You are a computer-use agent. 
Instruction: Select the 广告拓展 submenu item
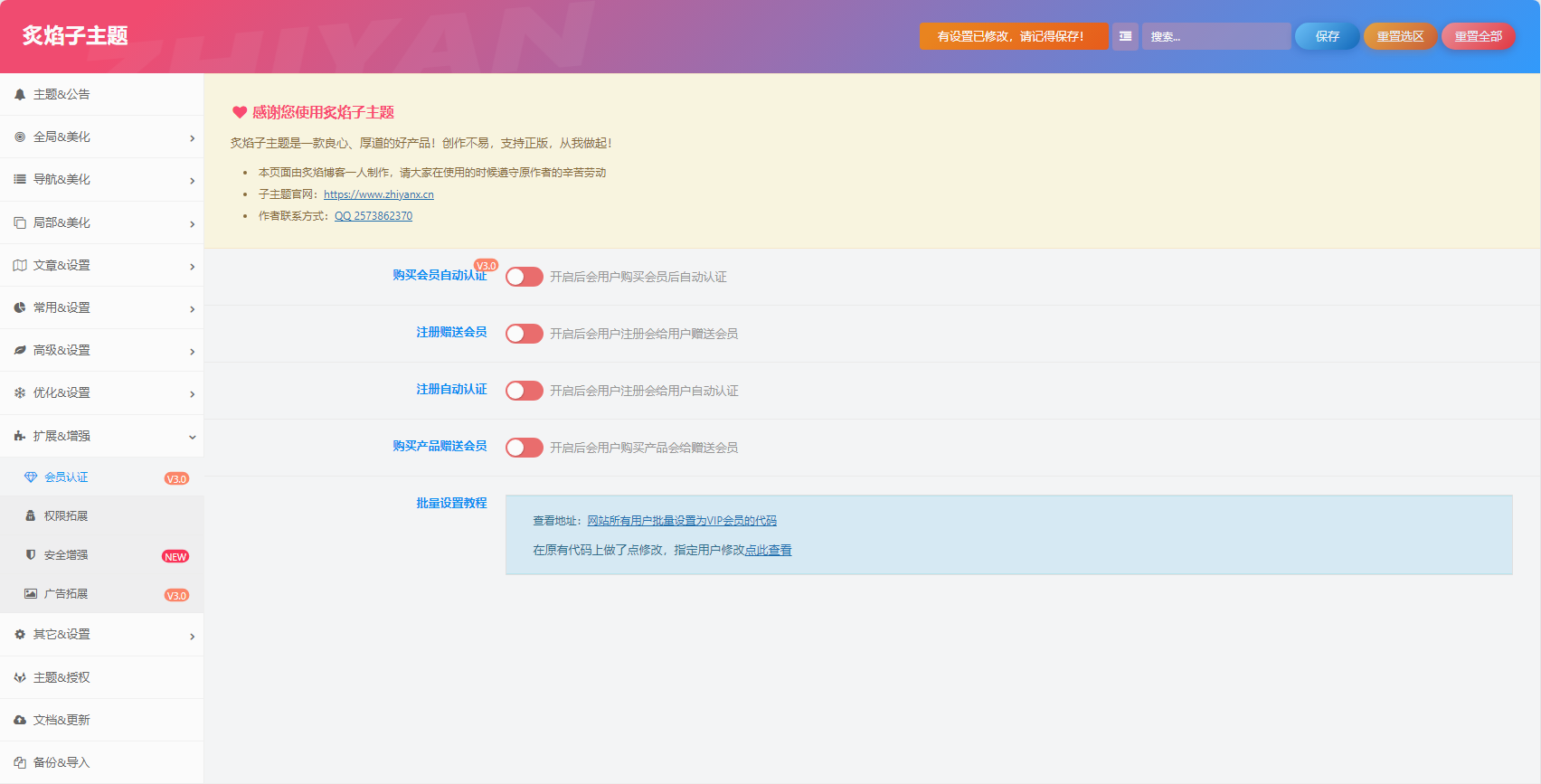pyautogui.click(x=101, y=593)
